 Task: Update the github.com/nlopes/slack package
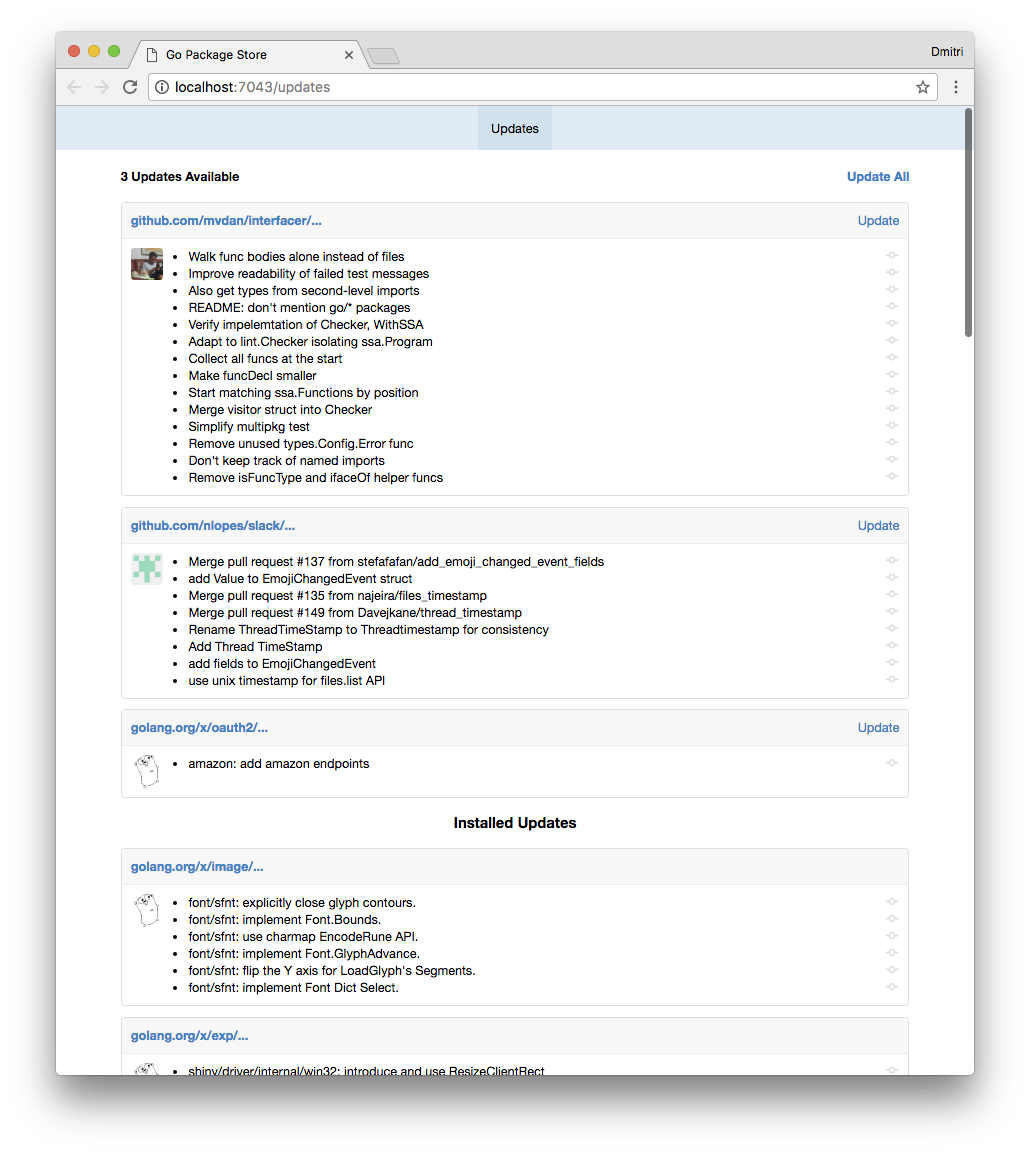click(878, 526)
